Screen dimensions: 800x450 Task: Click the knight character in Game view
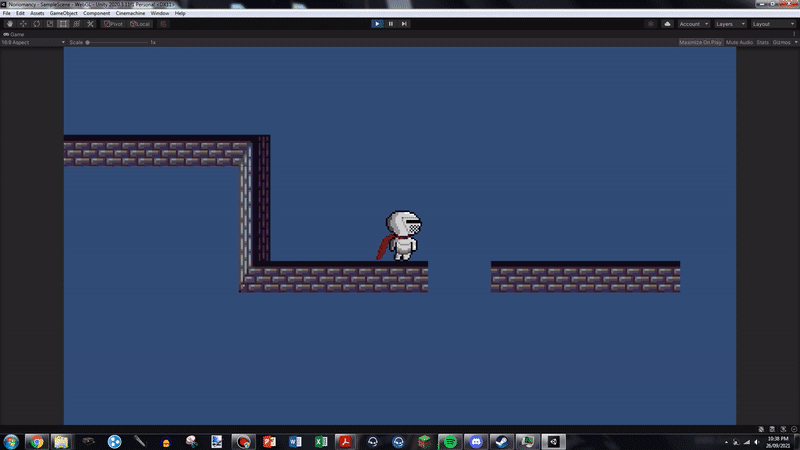click(x=401, y=236)
